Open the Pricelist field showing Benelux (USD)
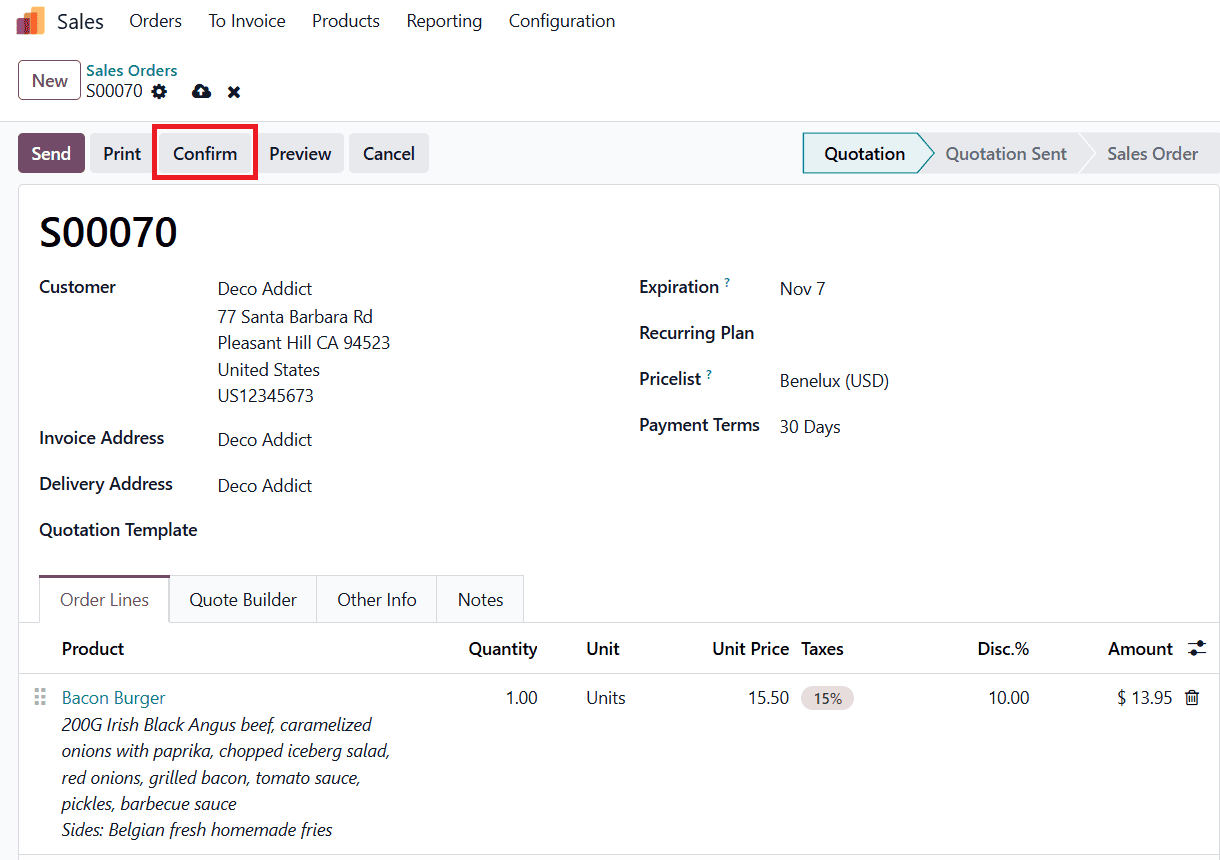The image size is (1220, 860). click(x=834, y=381)
